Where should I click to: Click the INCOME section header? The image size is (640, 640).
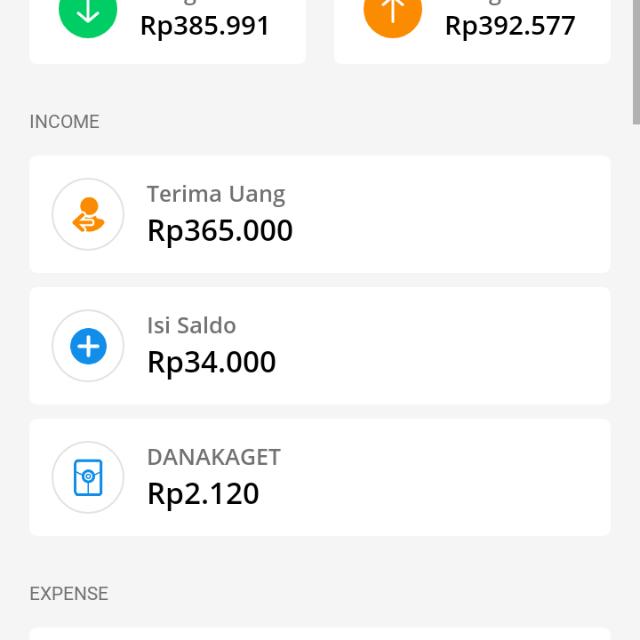(64, 122)
